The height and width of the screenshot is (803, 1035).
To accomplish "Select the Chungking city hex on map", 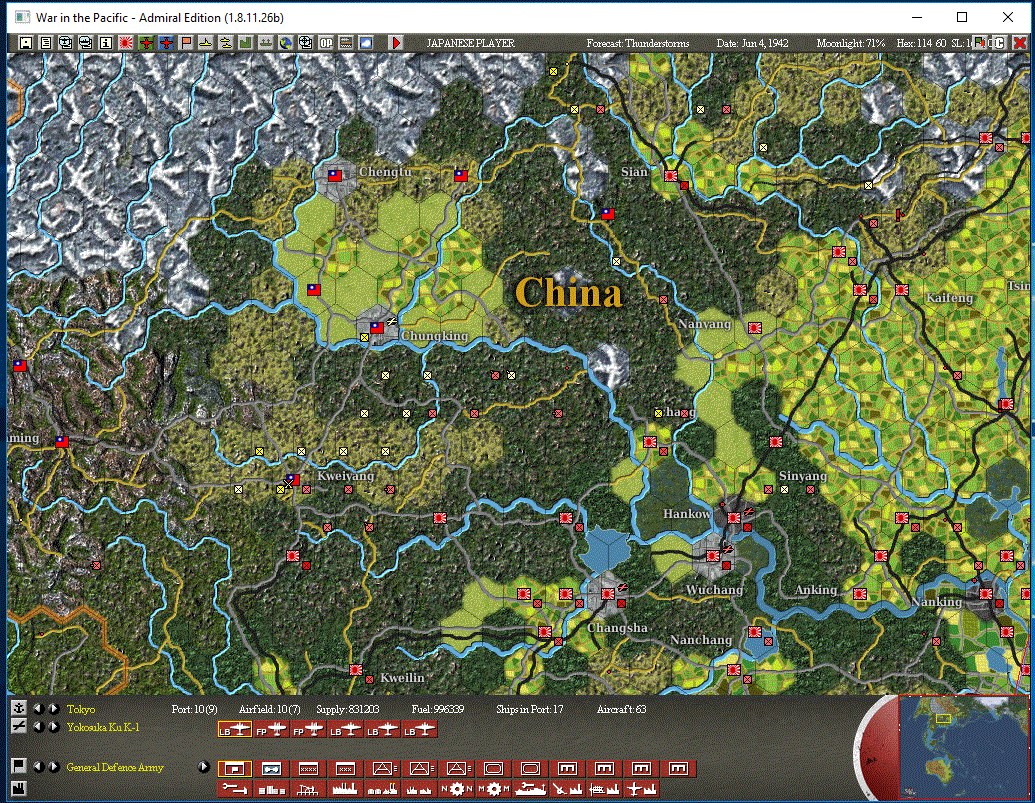I will [377, 327].
